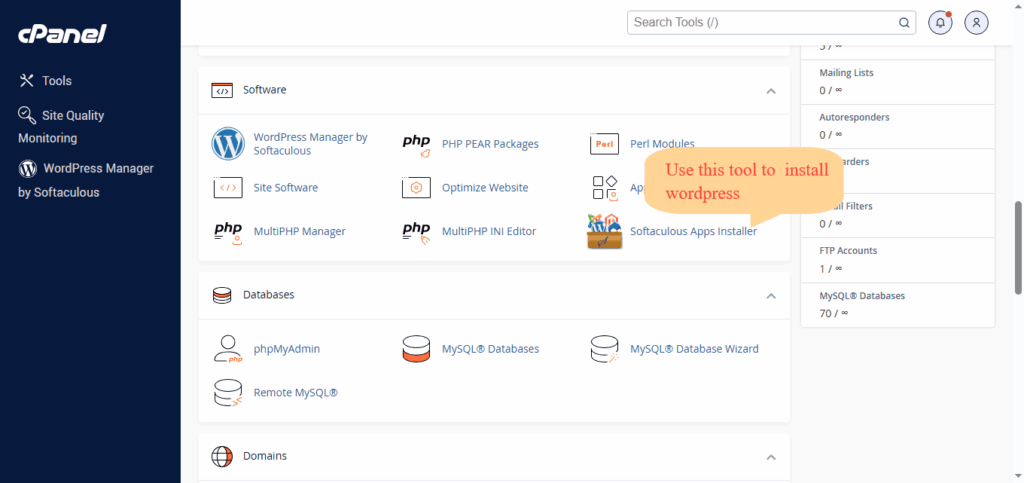Open PHP PEAR Packages
Viewport: 1024px width, 483px height.
tap(490, 144)
